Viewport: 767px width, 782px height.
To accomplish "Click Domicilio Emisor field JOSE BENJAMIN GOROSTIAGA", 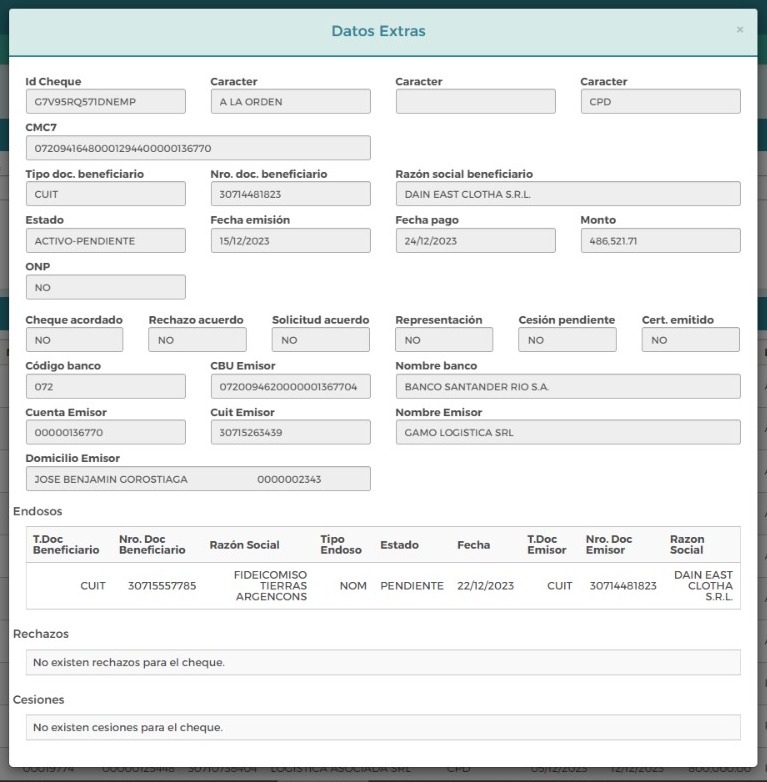I will click(x=198, y=479).
